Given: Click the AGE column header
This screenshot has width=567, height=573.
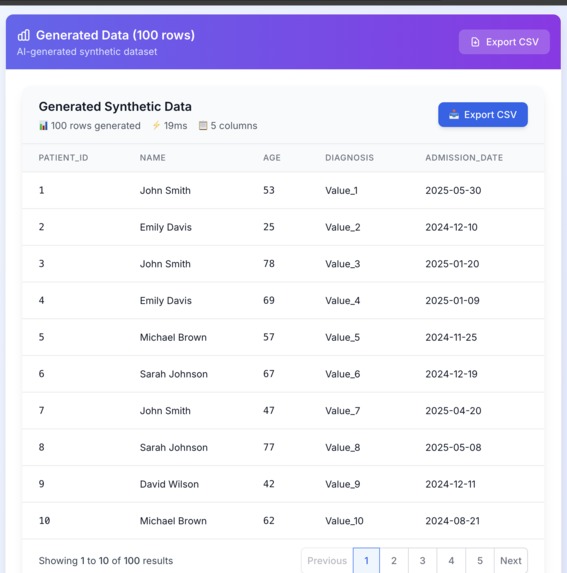Looking at the screenshot, I should point(272,158).
